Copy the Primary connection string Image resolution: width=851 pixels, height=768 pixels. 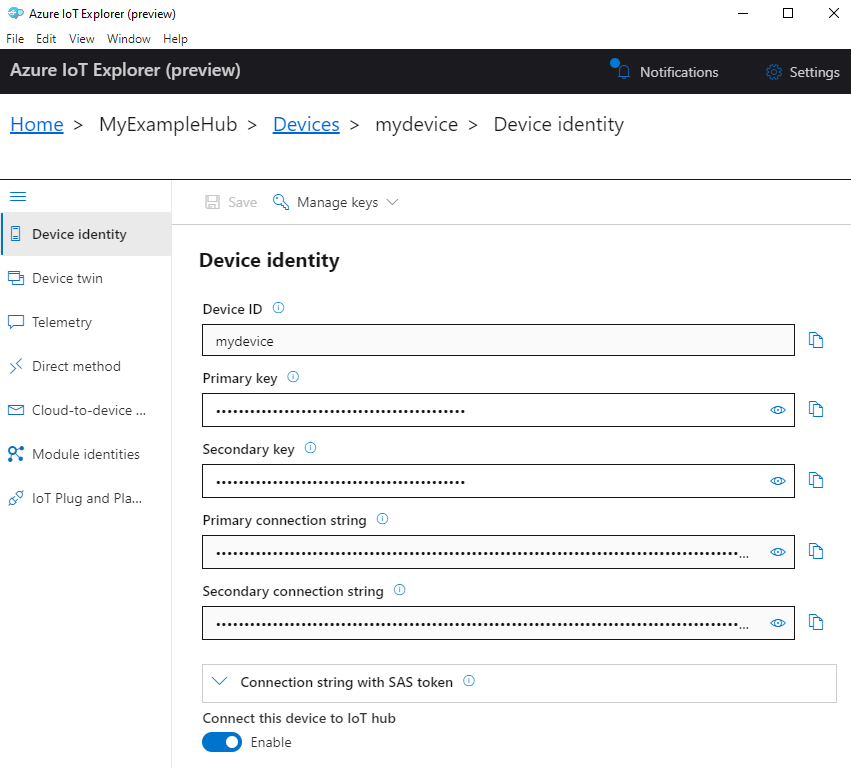816,551
